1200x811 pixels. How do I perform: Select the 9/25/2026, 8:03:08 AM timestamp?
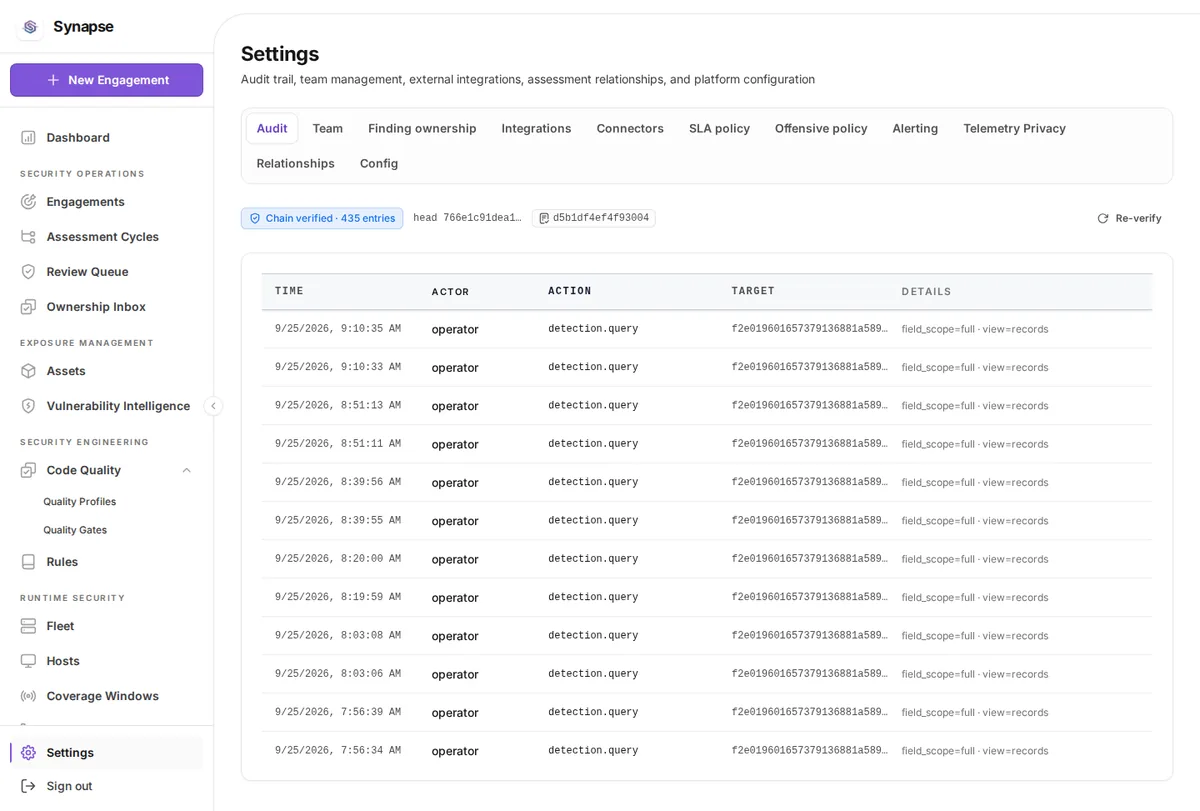pos(338,636)
